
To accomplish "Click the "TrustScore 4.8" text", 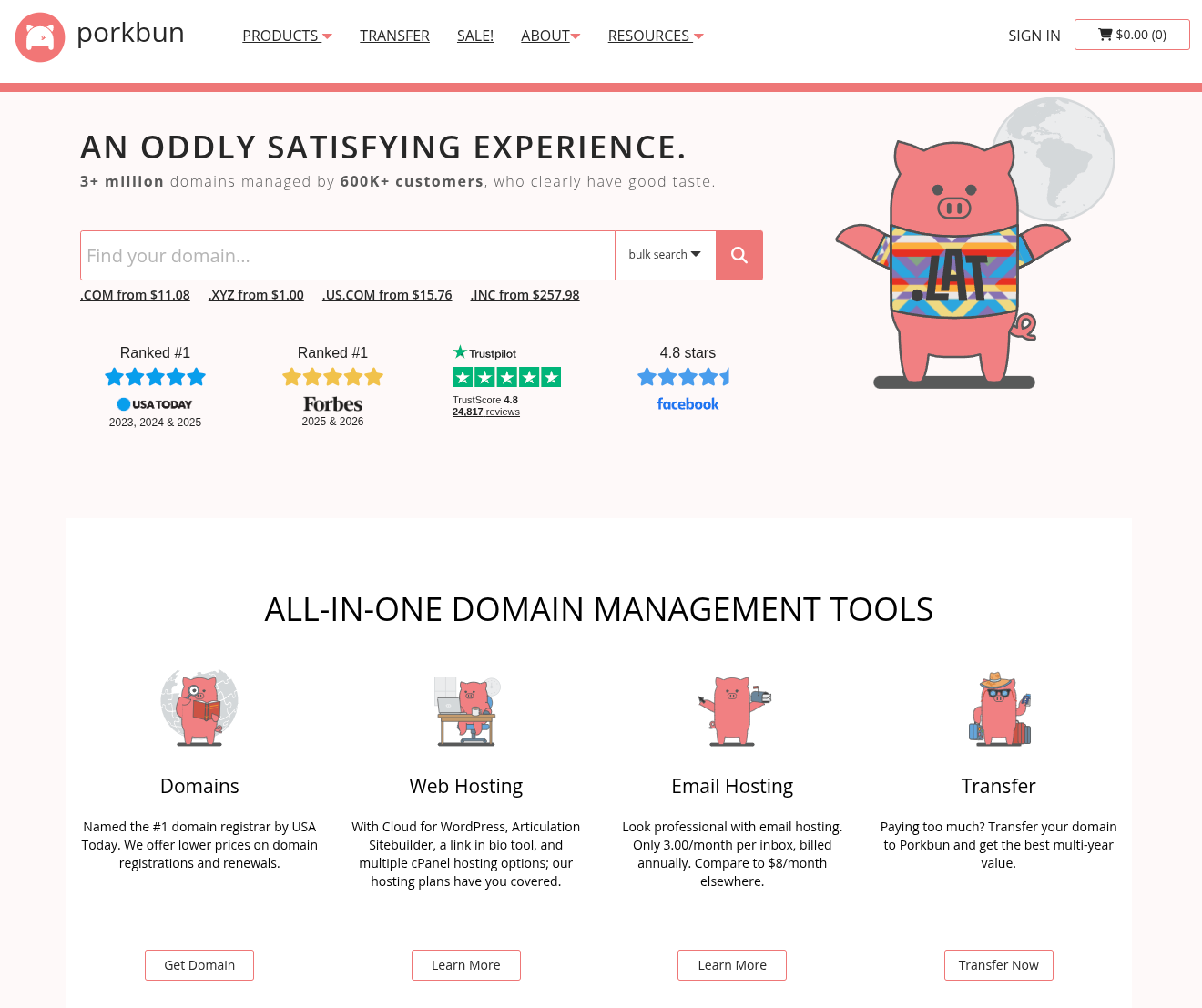I will (x=485, y=400).
